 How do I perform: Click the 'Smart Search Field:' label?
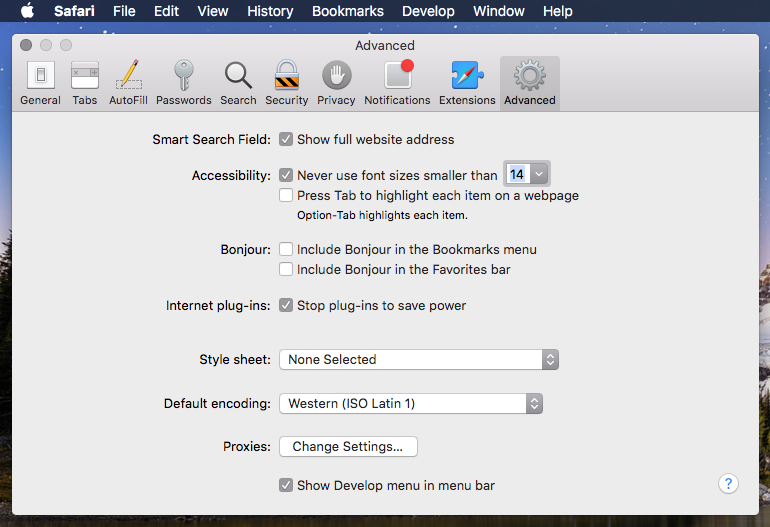211,139
